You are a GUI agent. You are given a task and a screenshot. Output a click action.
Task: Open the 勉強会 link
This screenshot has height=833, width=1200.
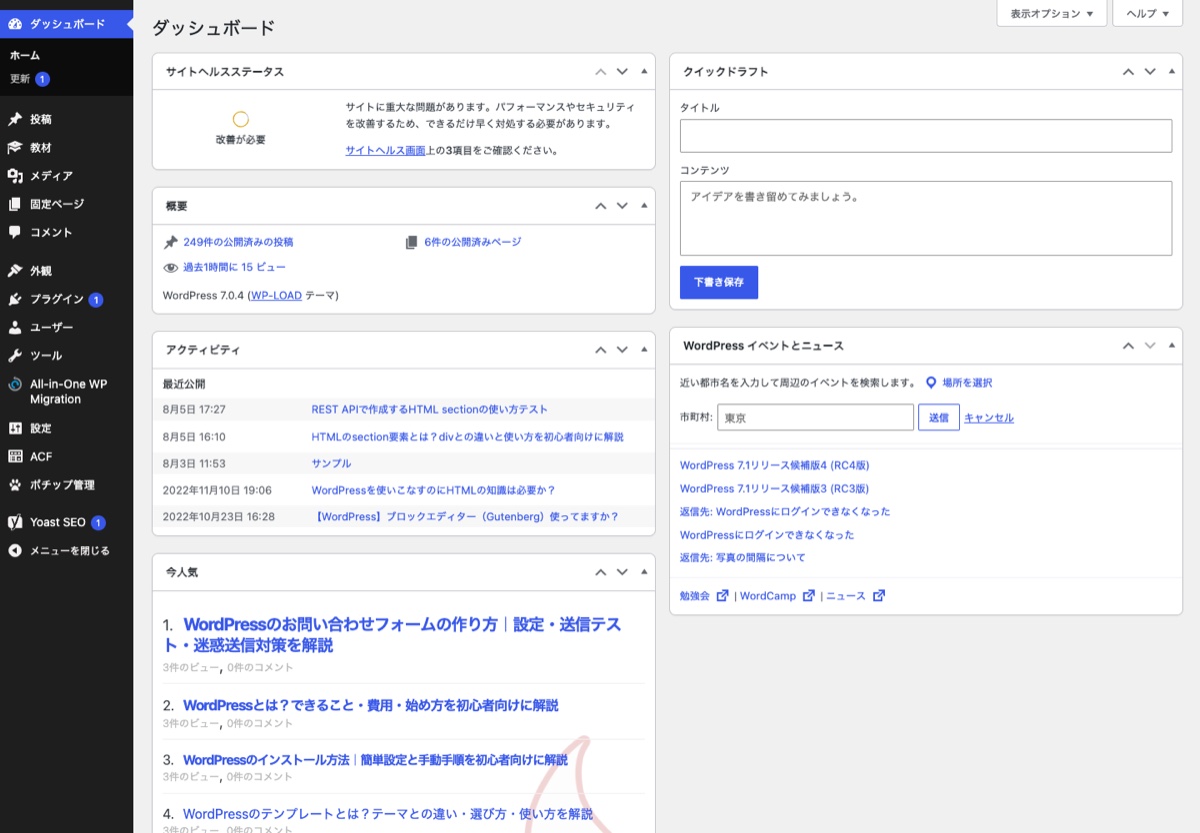tap(694, 596)
